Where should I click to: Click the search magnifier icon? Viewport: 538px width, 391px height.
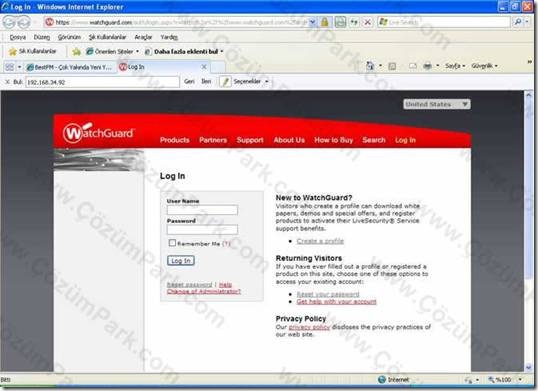[x=518, y=22]
